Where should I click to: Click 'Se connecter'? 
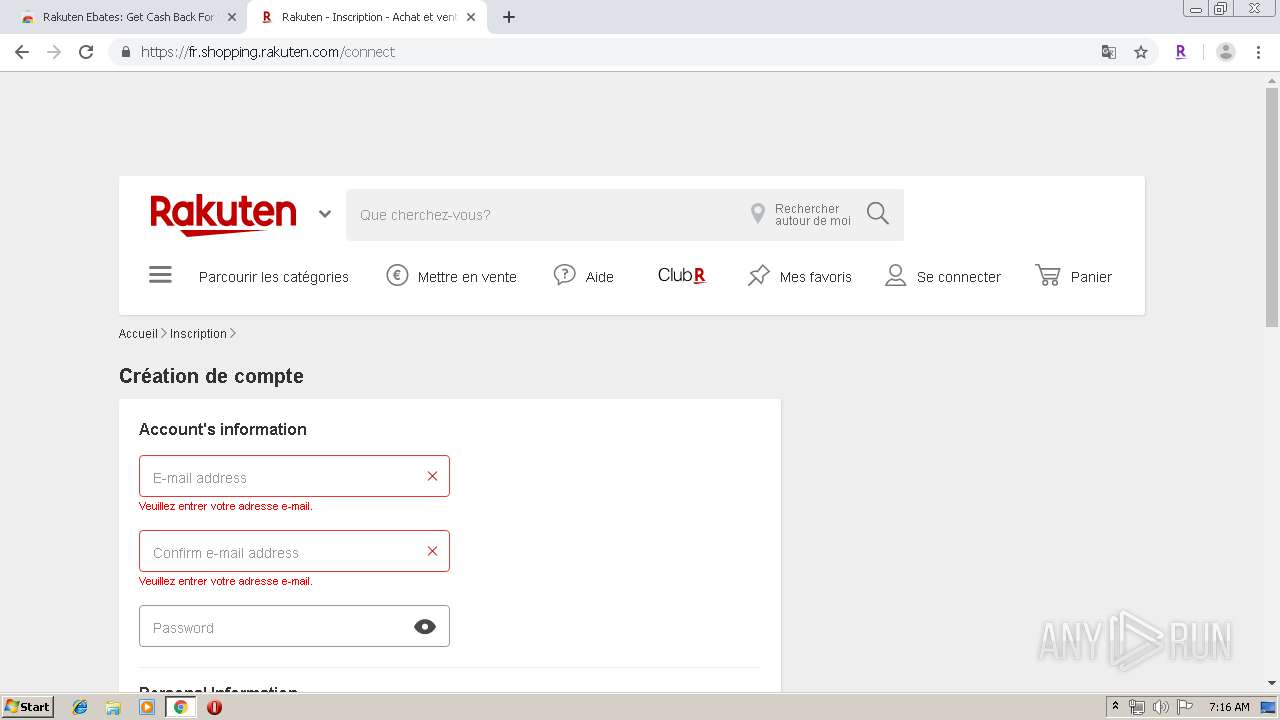pos(959,277)
